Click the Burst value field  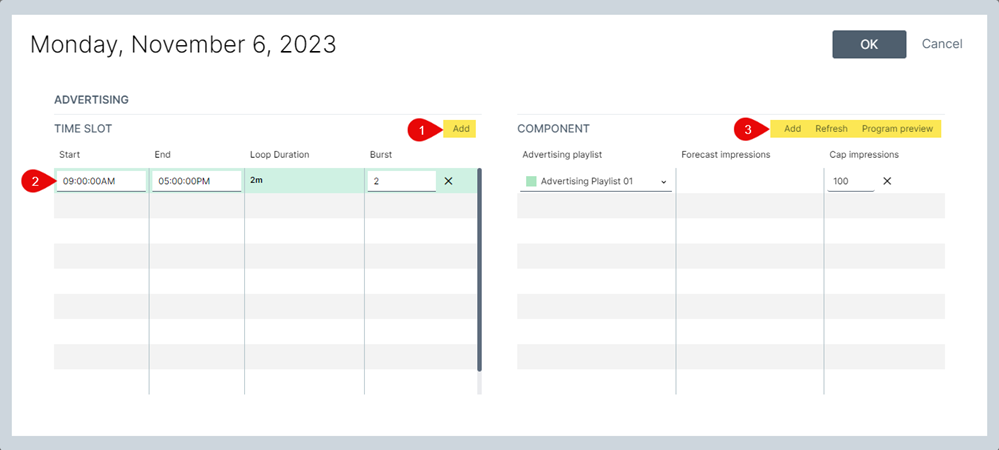tap(400, 181)
